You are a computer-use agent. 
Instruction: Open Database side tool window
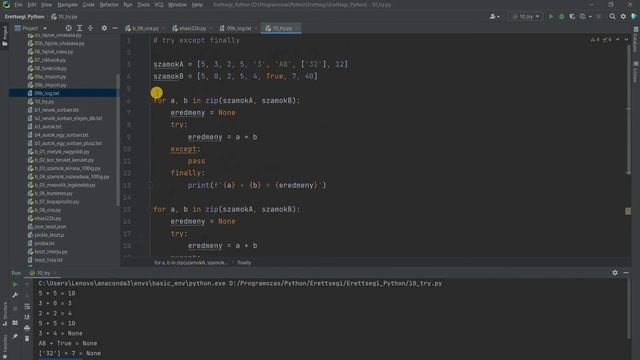tap(636, 39)
